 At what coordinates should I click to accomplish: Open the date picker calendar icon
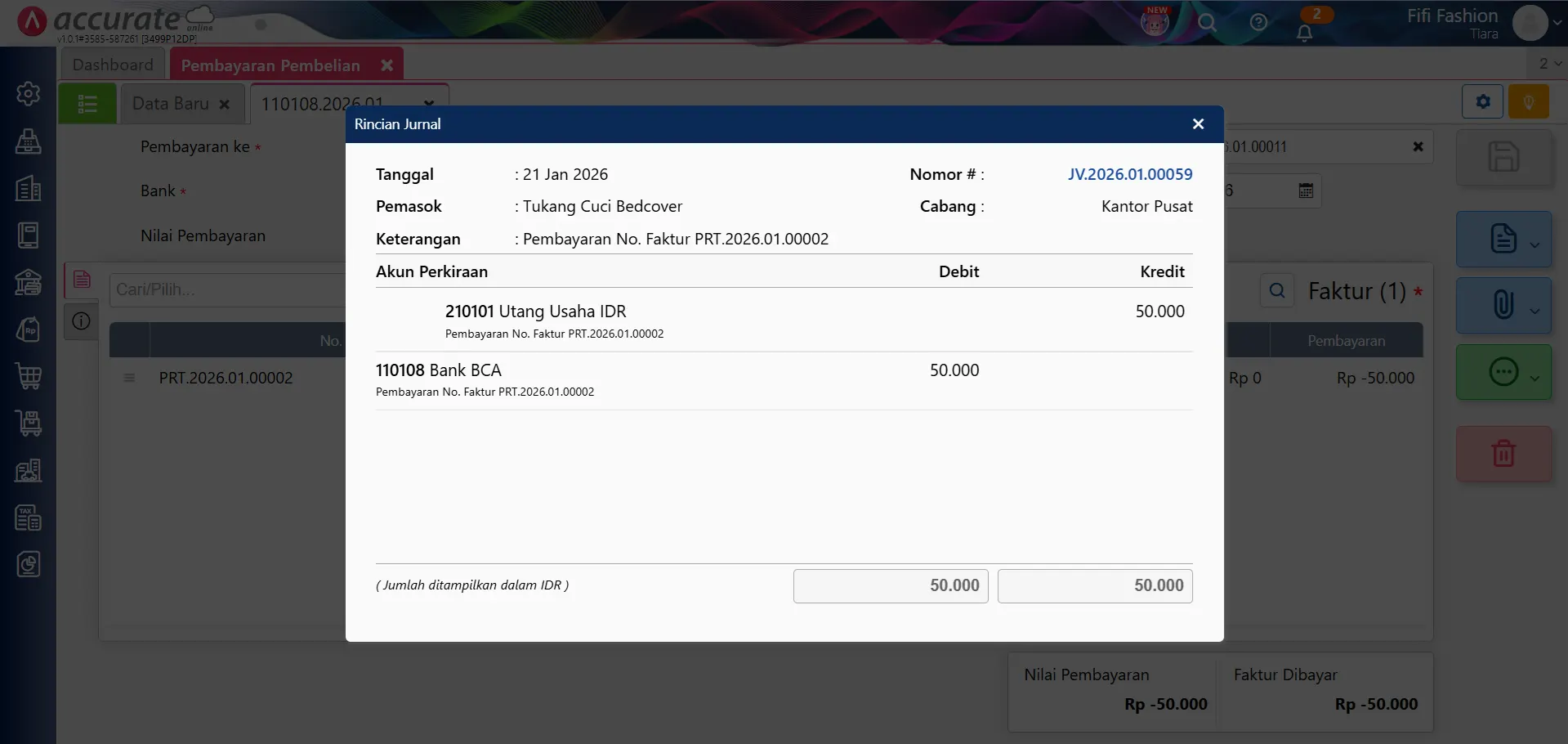[1306, 191]
